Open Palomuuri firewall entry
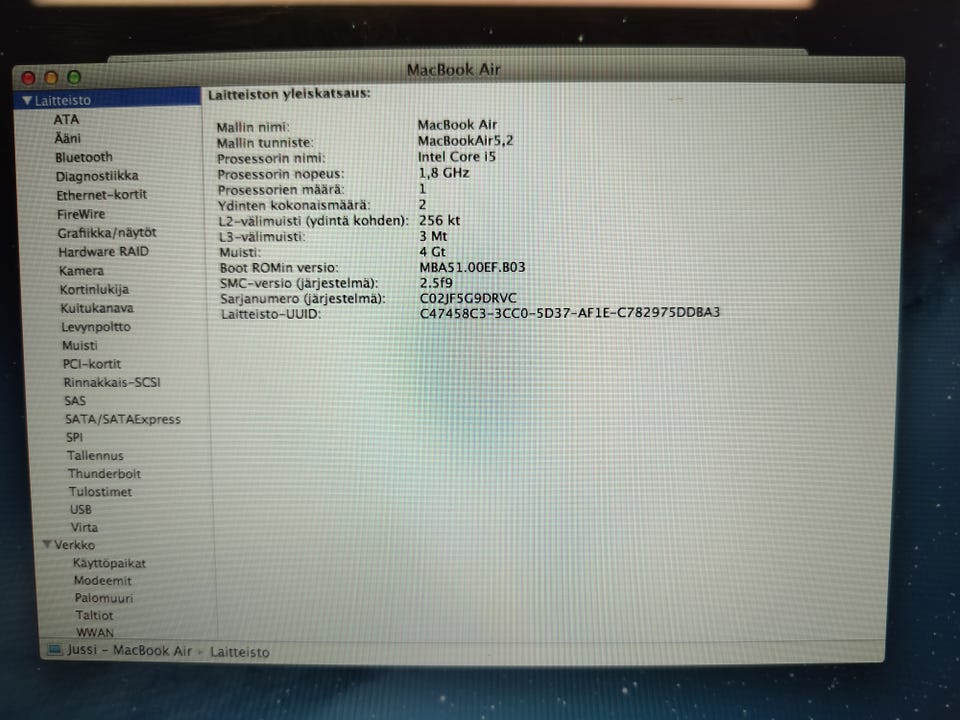 (x=103, y=598)
